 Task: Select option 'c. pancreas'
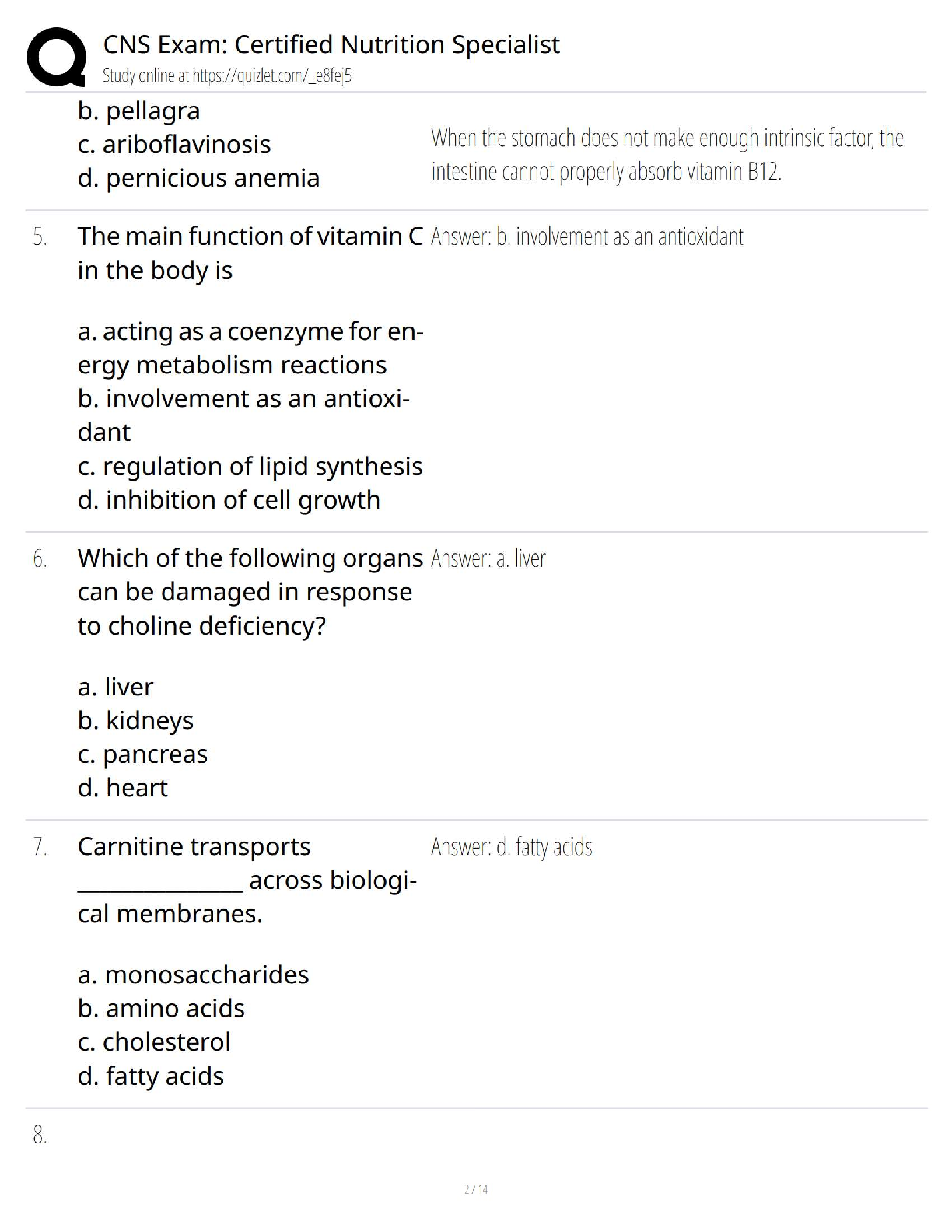pyautogui.click(x=143, y=754)
